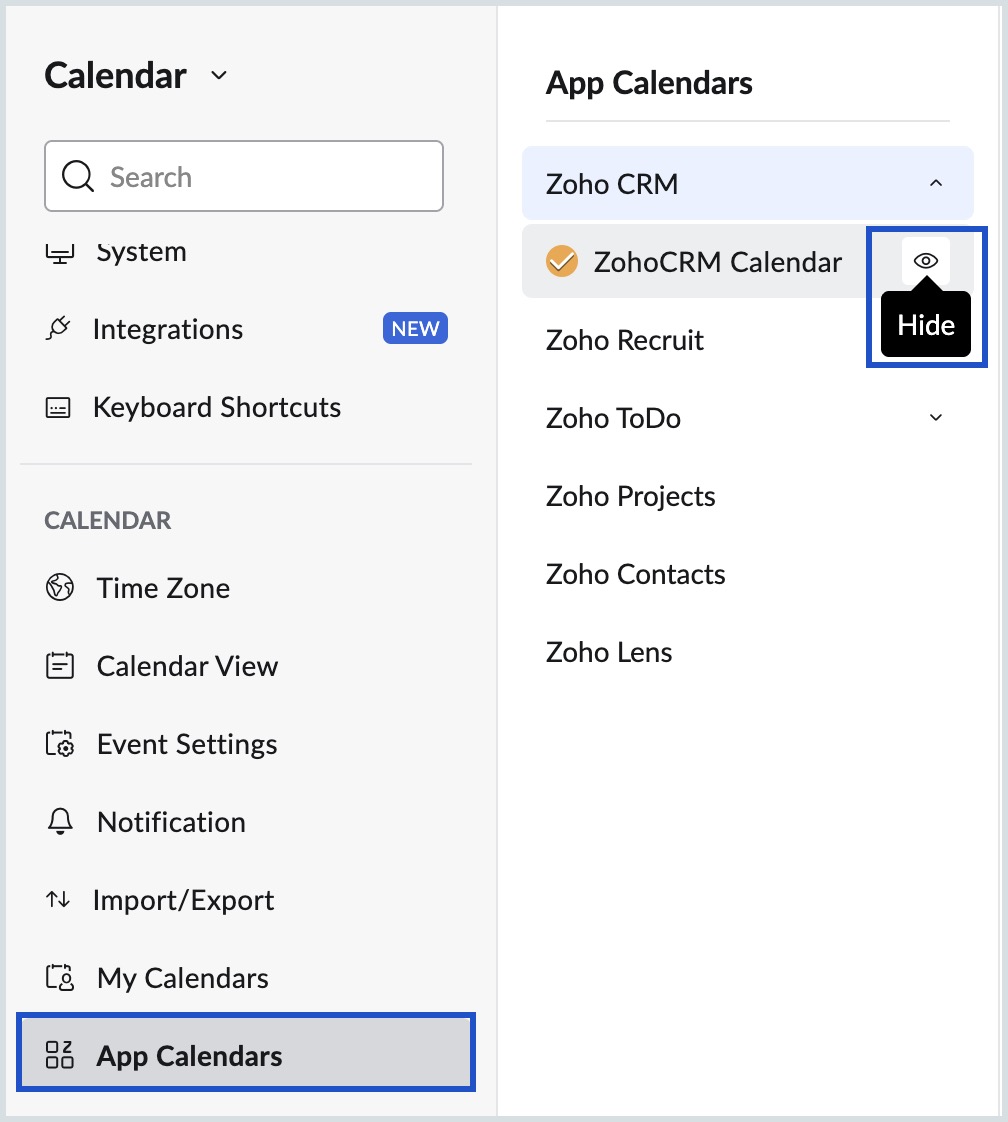1008x1122 pixels.
Task: Select Zoho Lens calendar
Action: click(x=609, y=652)
